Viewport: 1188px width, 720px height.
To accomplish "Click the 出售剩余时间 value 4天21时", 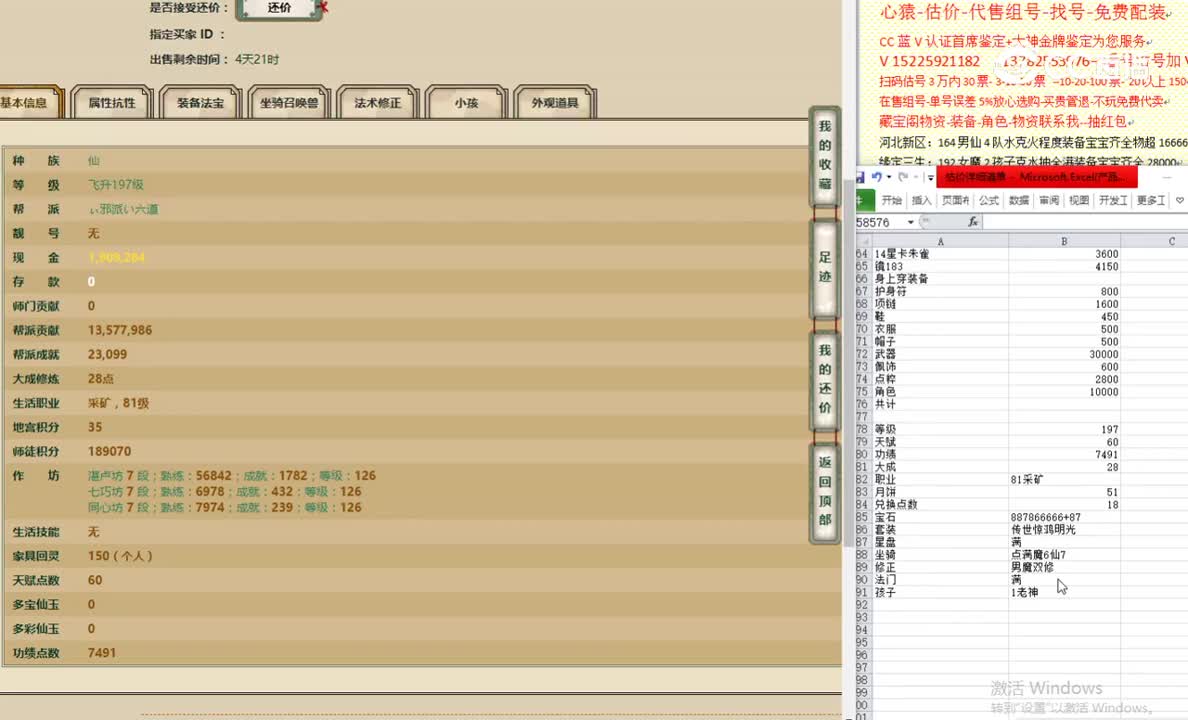I will click(257, 59).
